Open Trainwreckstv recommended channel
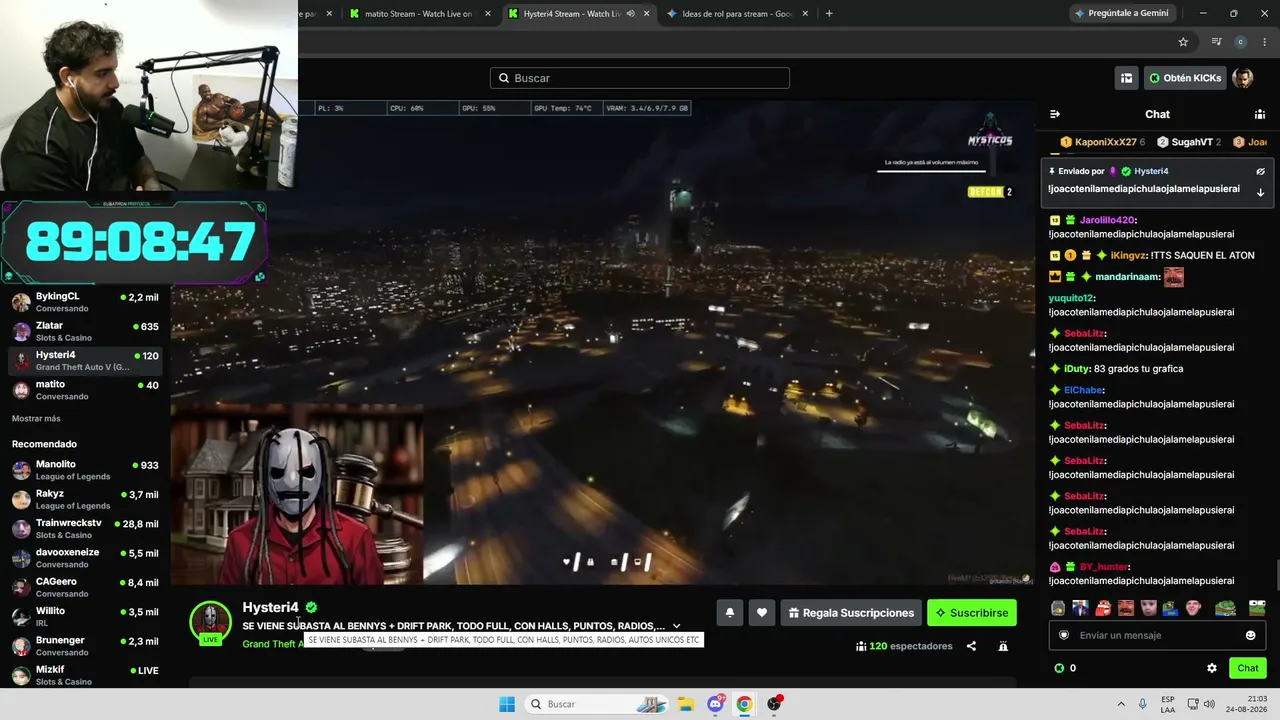Viewport: 1280px width, 720px height. coord(85,529)
